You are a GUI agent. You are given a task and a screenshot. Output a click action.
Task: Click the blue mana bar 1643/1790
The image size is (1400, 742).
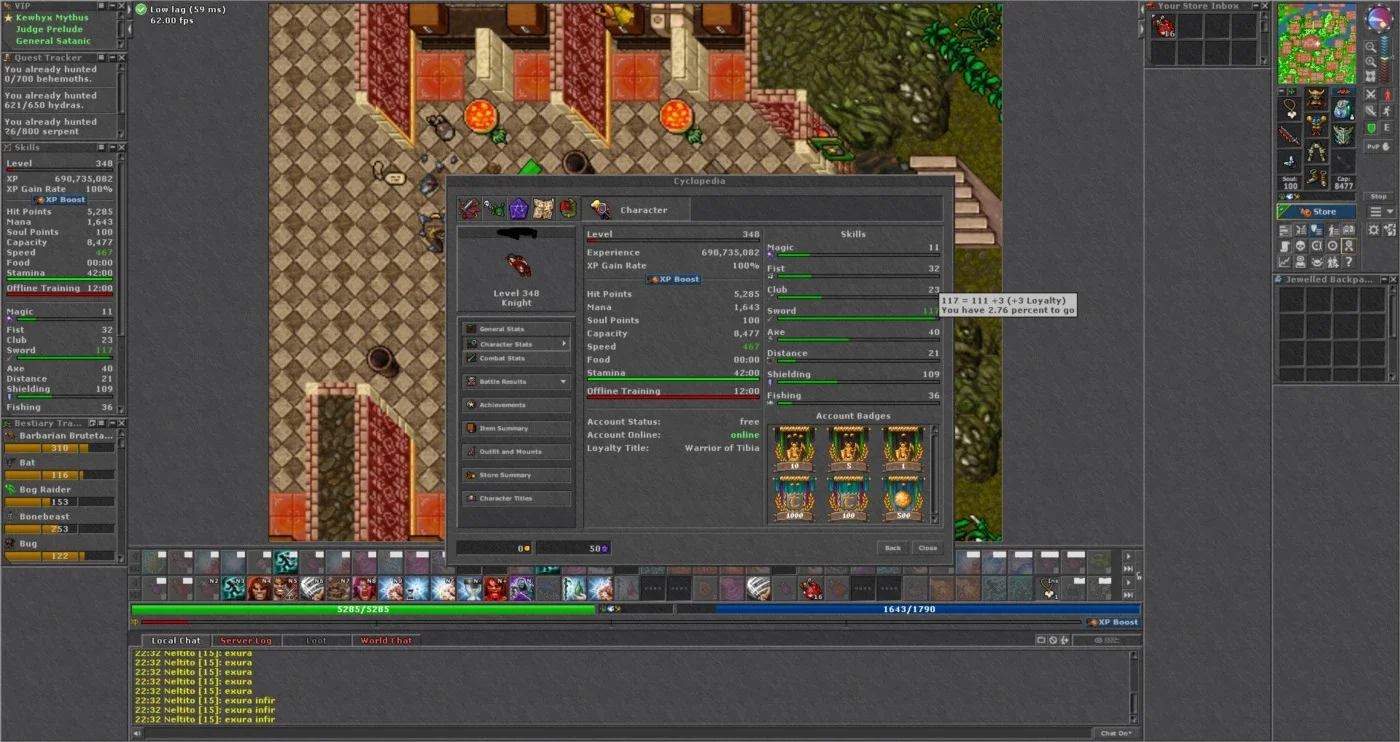(x=908, y=608)
